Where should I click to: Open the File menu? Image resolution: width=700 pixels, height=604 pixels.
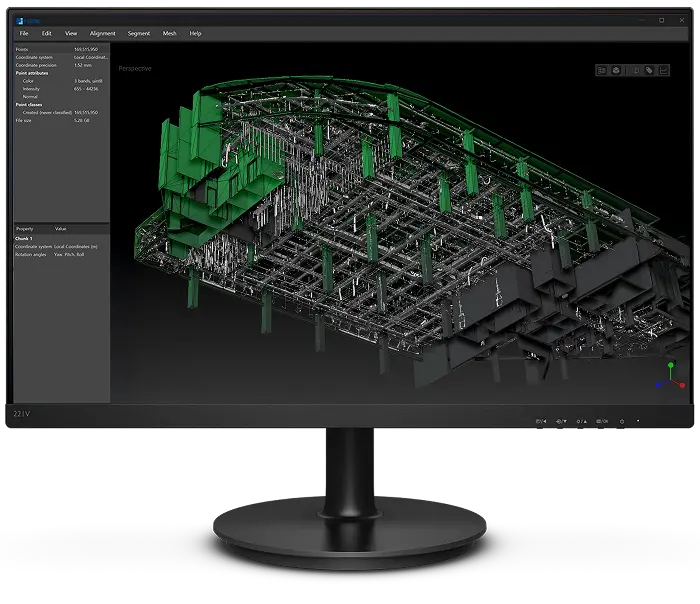(x=23, y=33)
